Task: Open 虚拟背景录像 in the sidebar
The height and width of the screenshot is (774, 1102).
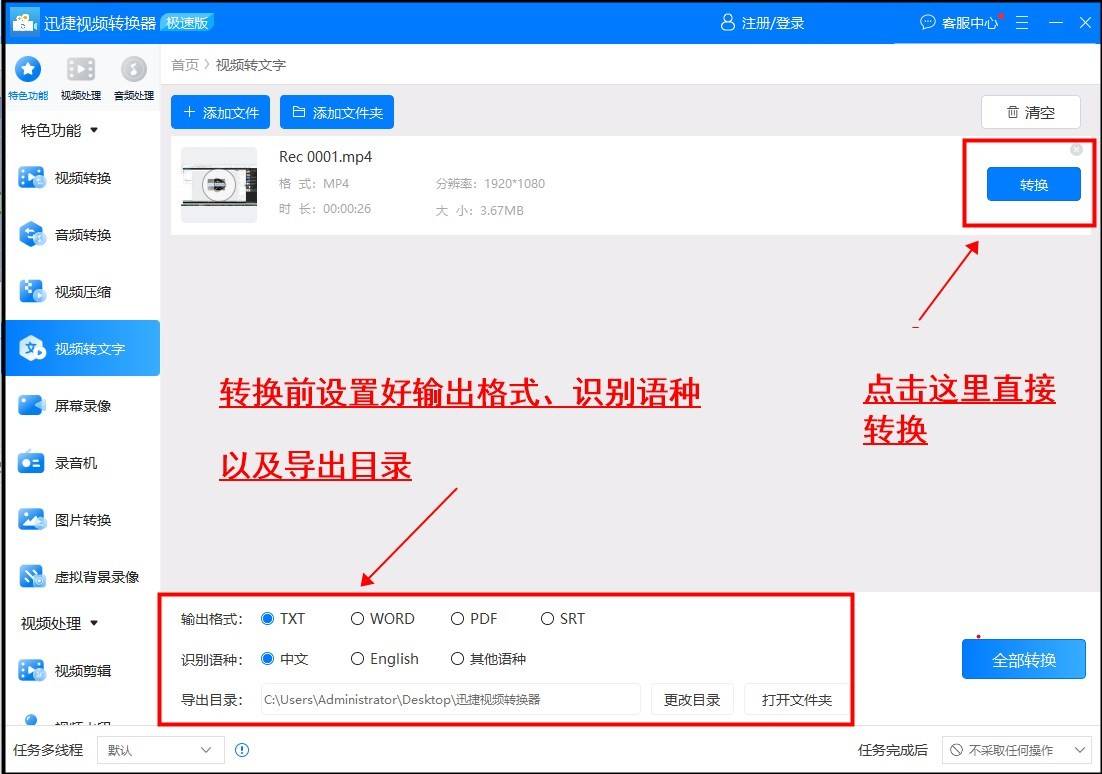Action: click(82, 576)
